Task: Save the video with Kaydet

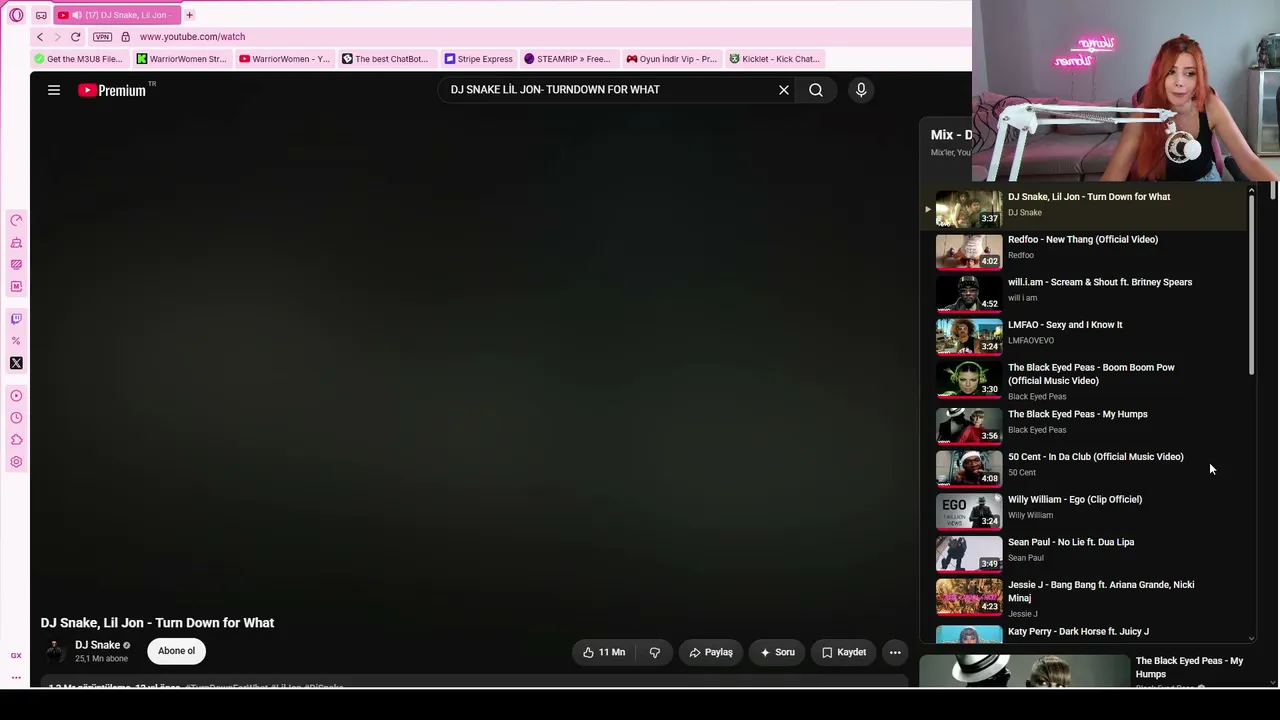Action: tap(844, 652)
